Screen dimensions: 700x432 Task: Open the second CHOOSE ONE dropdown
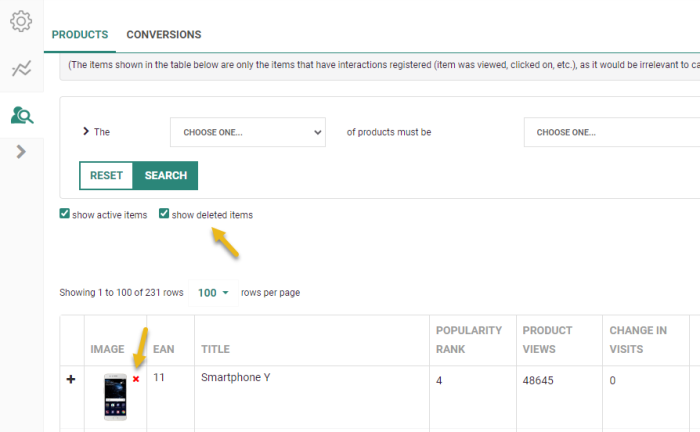610,132
